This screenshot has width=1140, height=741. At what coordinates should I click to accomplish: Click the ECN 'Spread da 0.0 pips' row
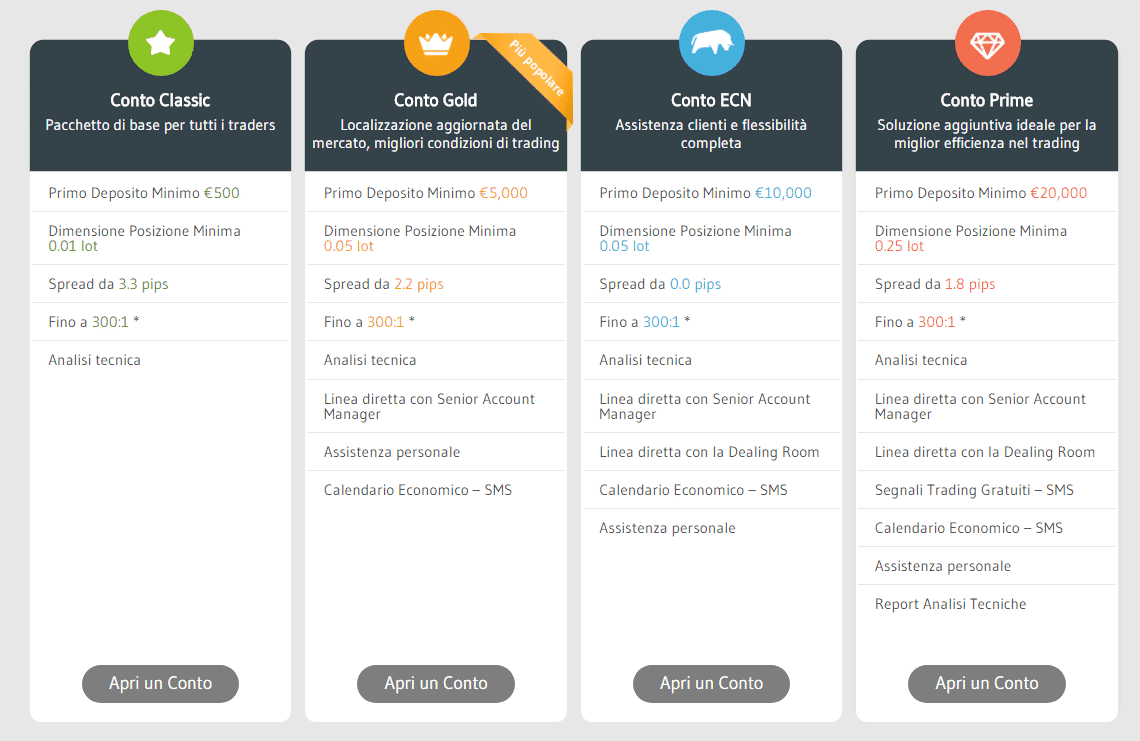[x=712, y=284]
